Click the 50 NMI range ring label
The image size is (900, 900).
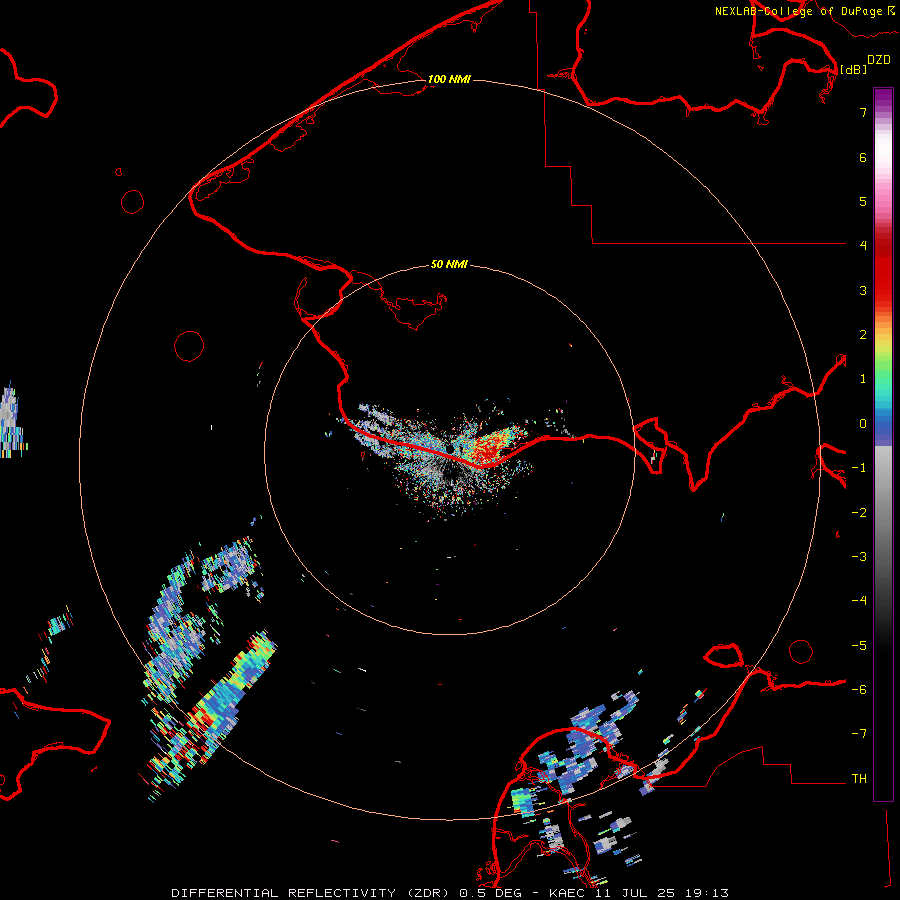tap(449, 264)
